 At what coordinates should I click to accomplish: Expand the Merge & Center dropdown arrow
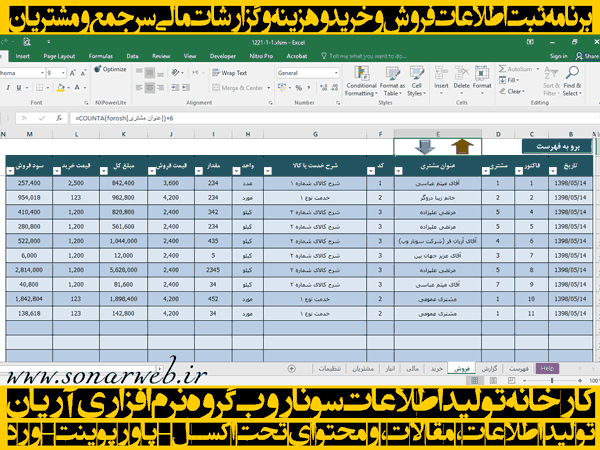pos(269,88)
